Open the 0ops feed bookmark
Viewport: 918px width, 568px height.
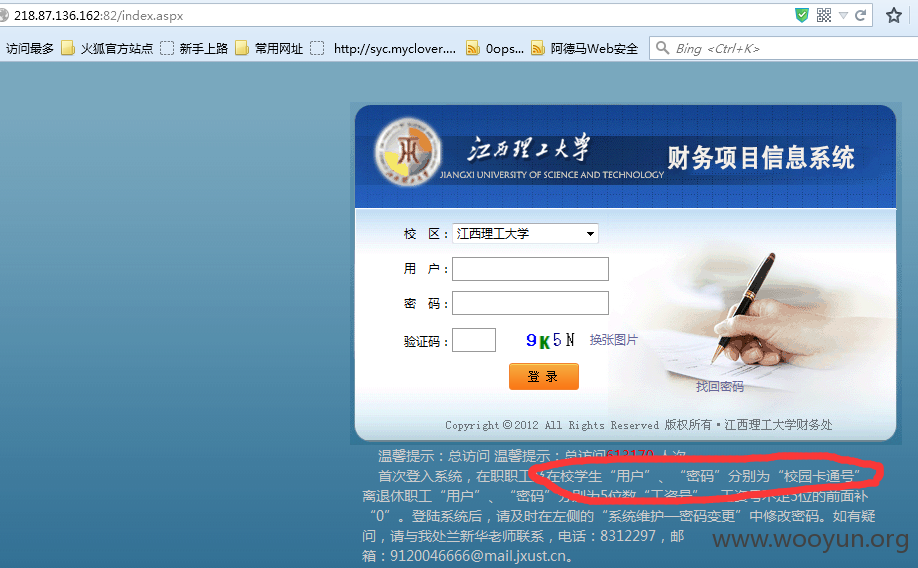[x=495, y=49]
